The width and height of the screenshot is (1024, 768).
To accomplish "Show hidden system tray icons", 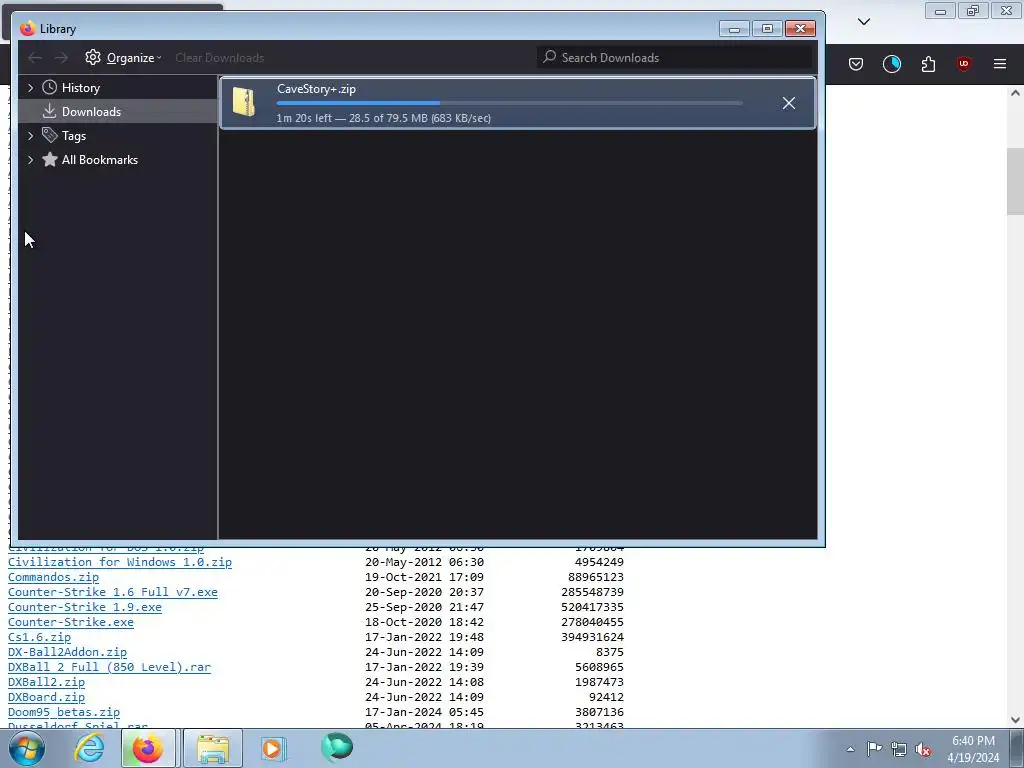I will tap(850, 749).
